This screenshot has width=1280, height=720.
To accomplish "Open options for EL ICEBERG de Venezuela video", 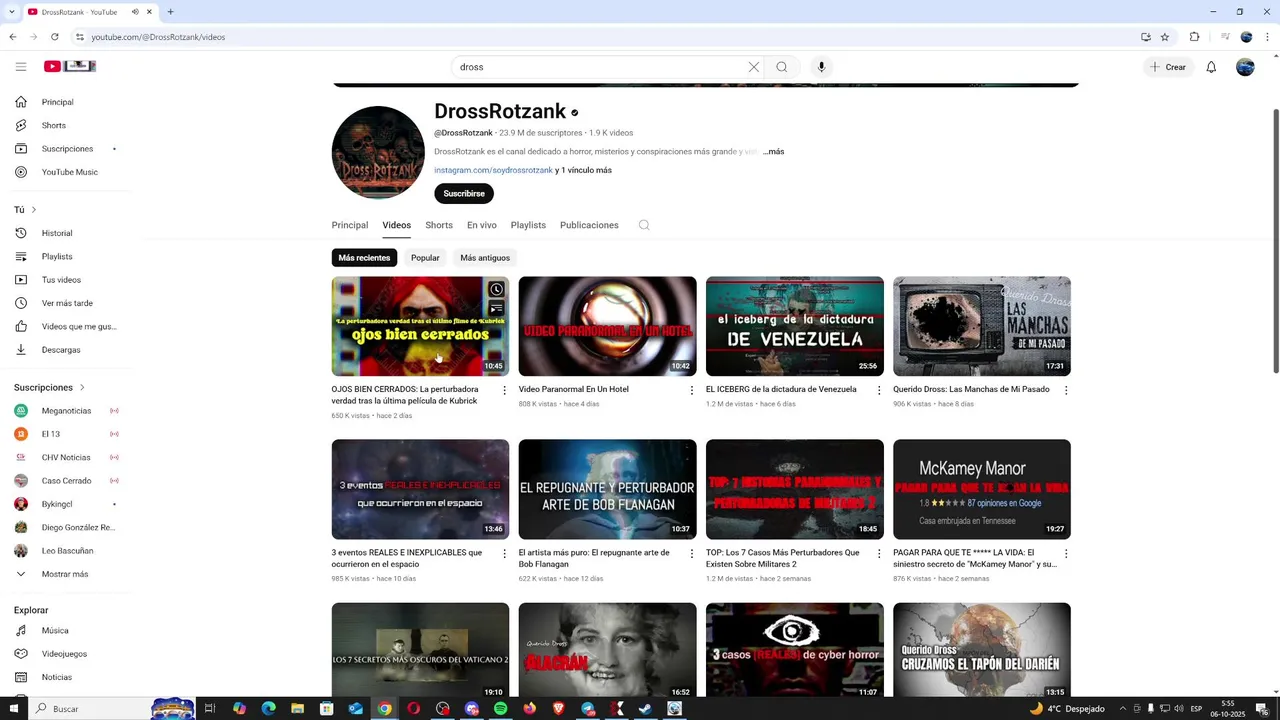I will [x=879, y=390].
